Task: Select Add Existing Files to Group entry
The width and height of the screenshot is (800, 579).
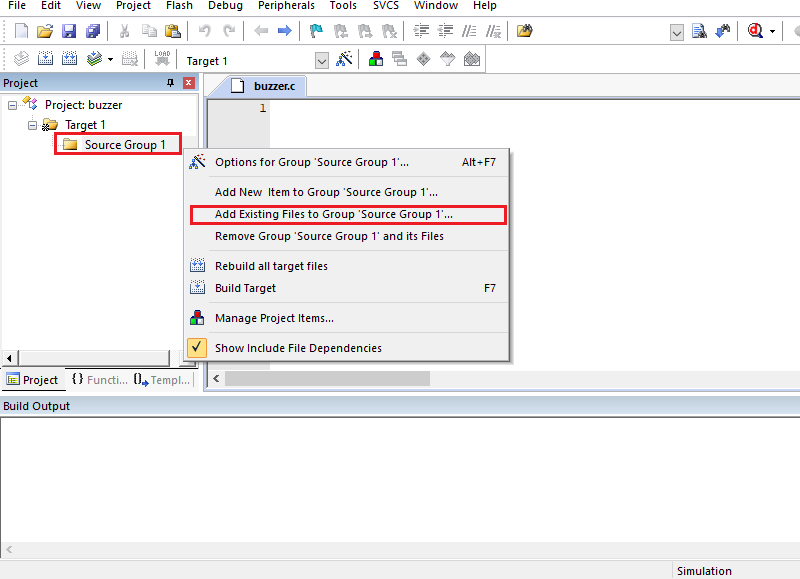Action: coord(334,214)
